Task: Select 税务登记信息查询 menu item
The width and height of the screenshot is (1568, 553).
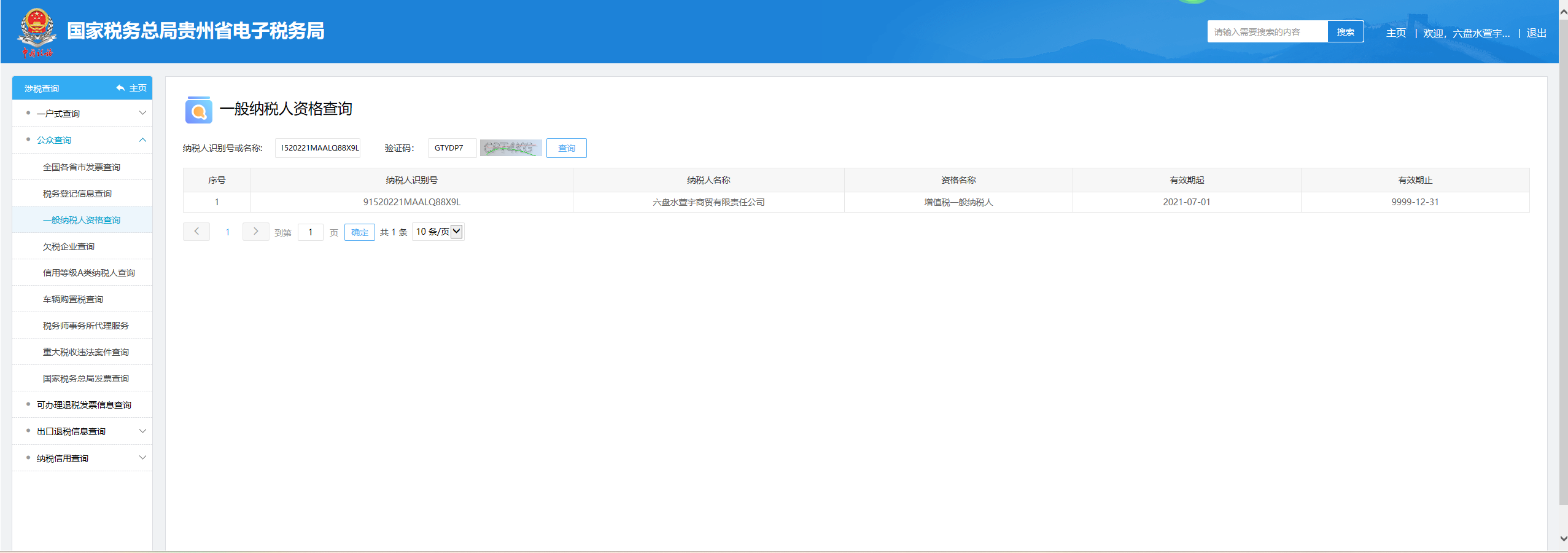Action: coord(77,194)
